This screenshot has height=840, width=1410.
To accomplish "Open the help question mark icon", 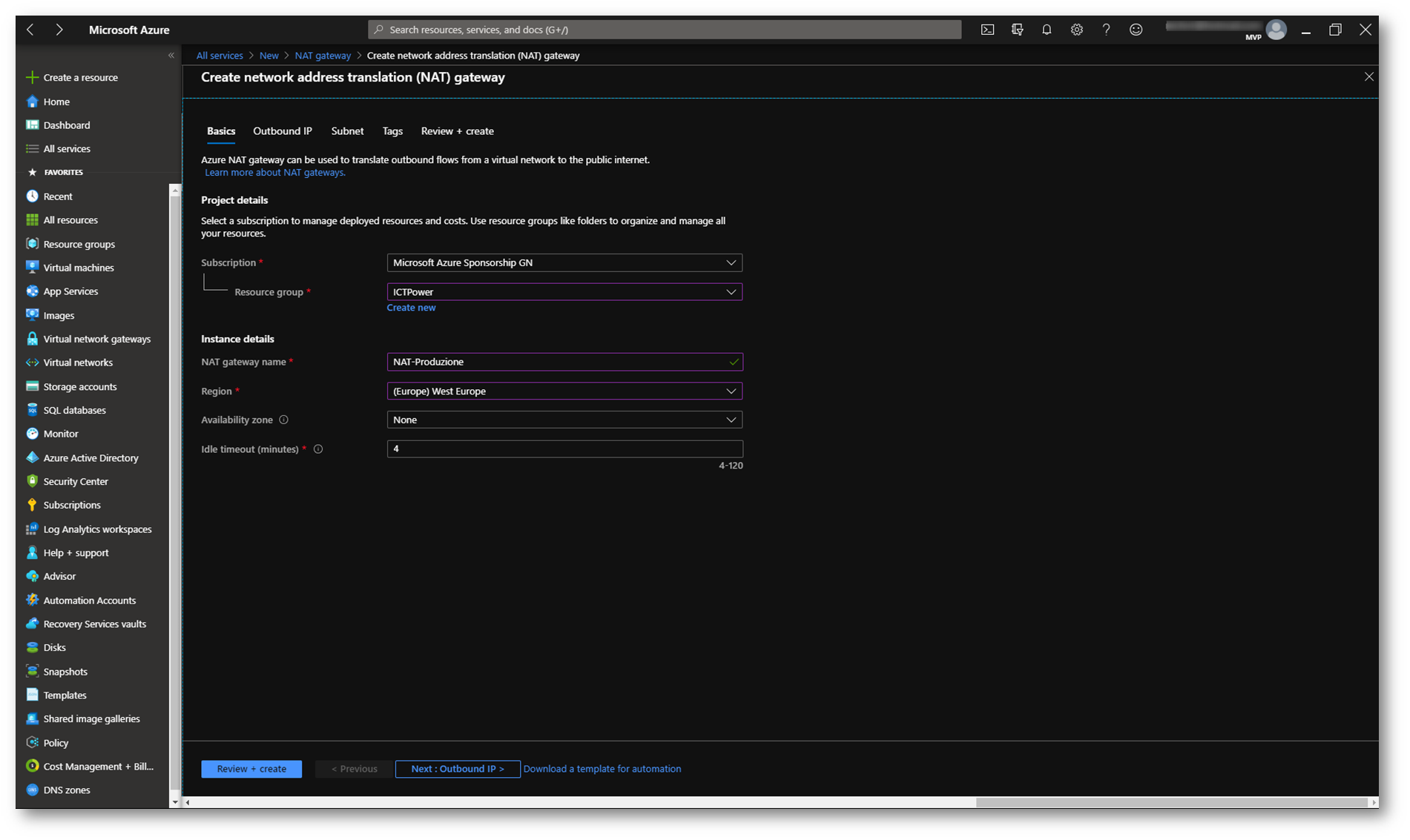I will [x=1106, y=30].
